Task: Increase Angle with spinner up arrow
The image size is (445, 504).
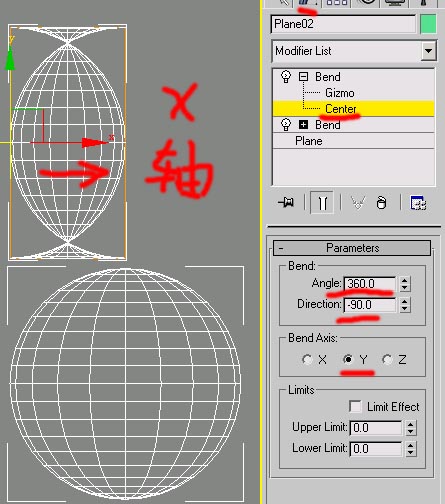Action: pos(405,280)
